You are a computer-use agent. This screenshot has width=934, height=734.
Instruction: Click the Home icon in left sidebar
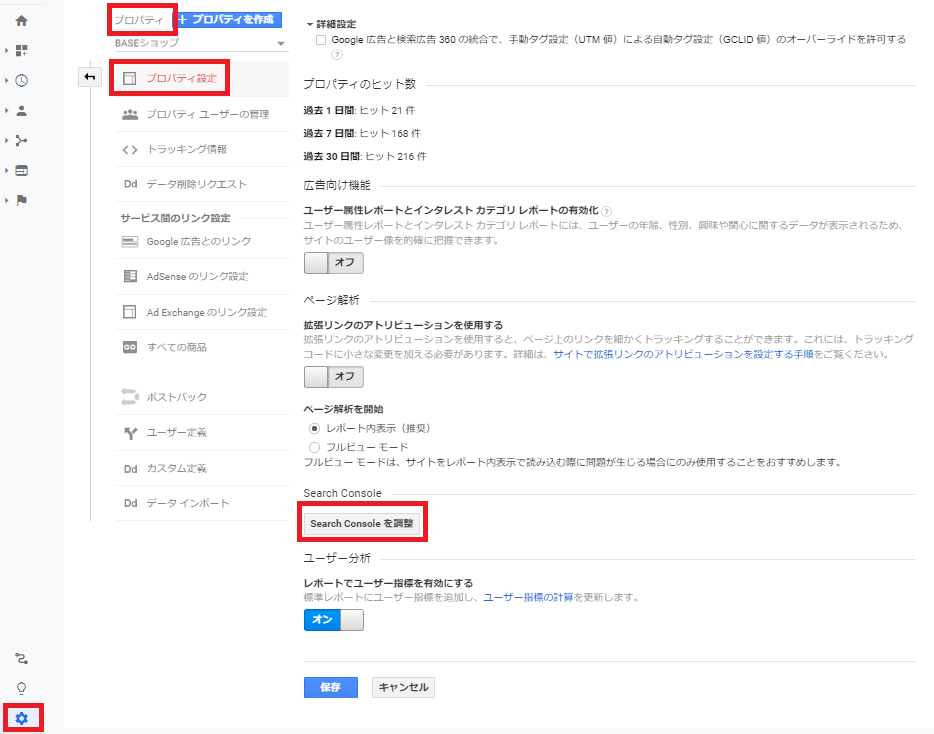(x=21, y=20)
